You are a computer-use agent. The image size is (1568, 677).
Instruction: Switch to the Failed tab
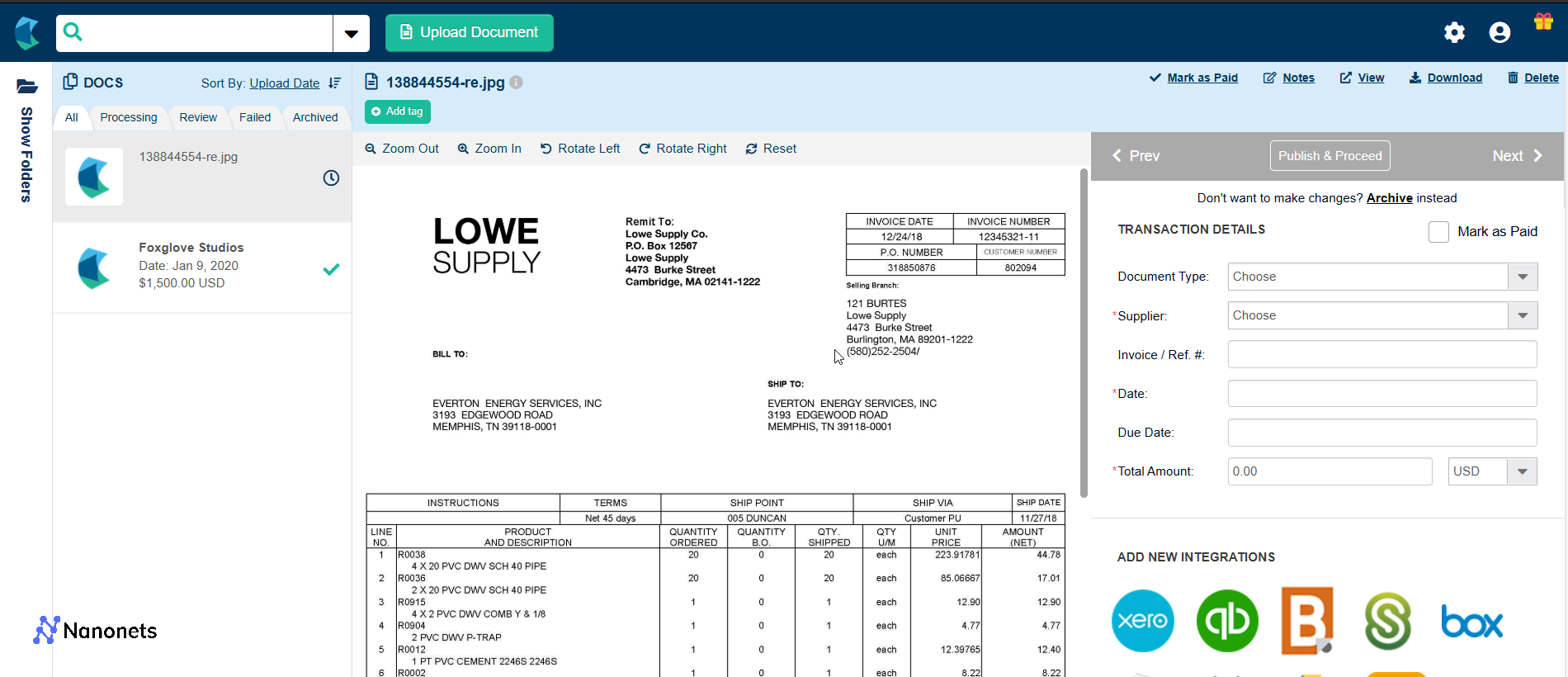pyautogui.click(x=255, y=117)
